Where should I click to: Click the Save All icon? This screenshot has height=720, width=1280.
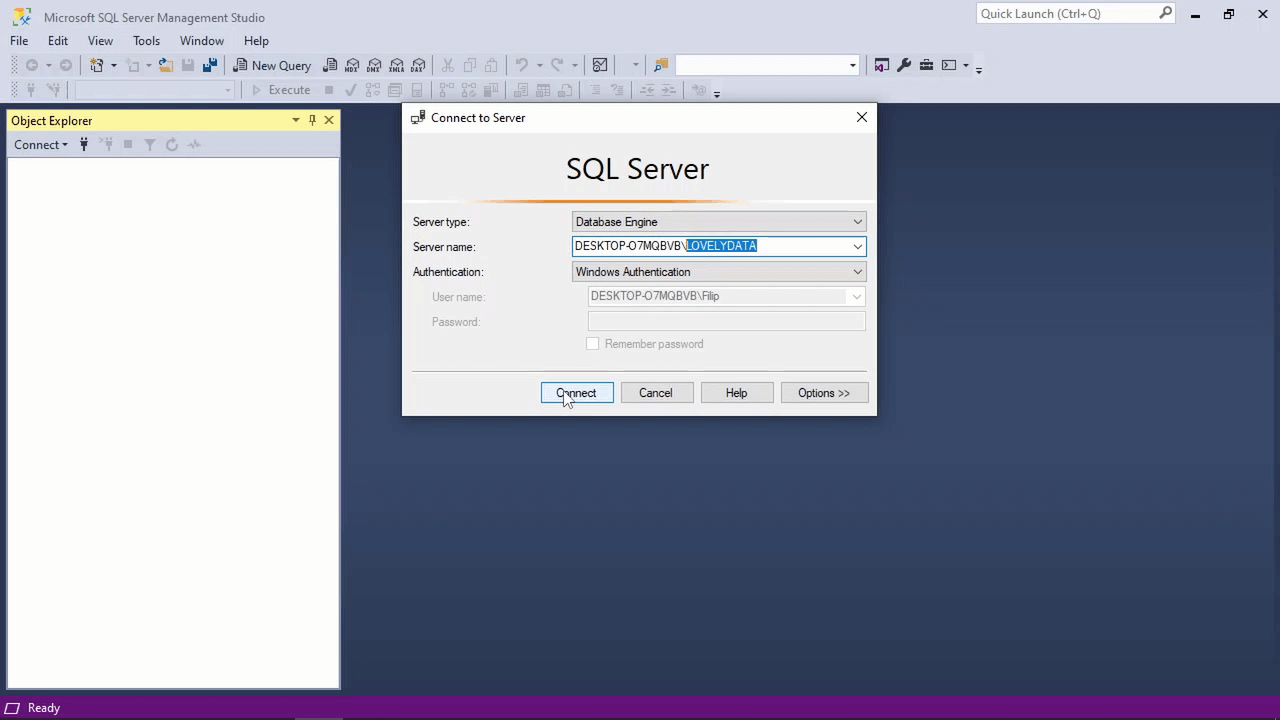tap(209, 65)
